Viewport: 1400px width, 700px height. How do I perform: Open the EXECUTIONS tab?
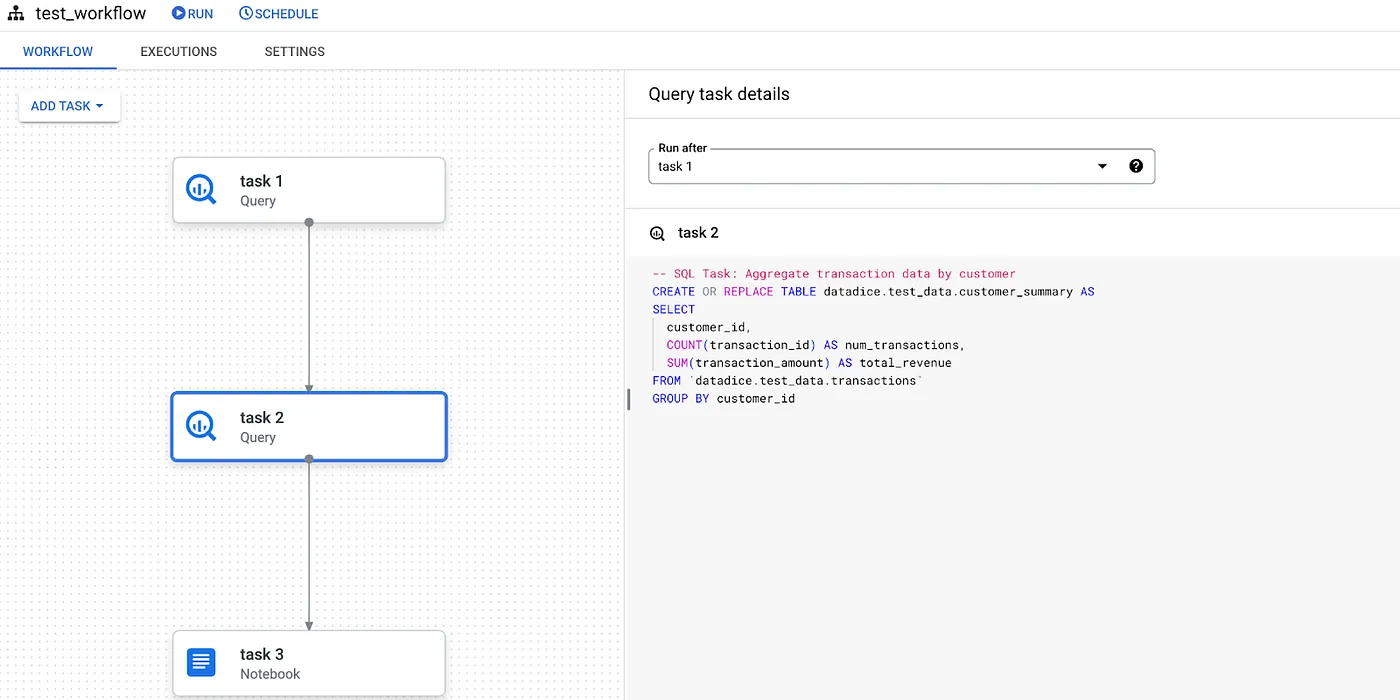178,51
